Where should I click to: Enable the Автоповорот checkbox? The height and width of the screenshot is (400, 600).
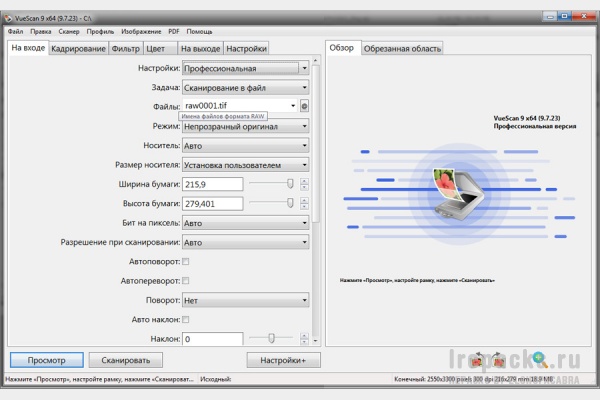186,261
